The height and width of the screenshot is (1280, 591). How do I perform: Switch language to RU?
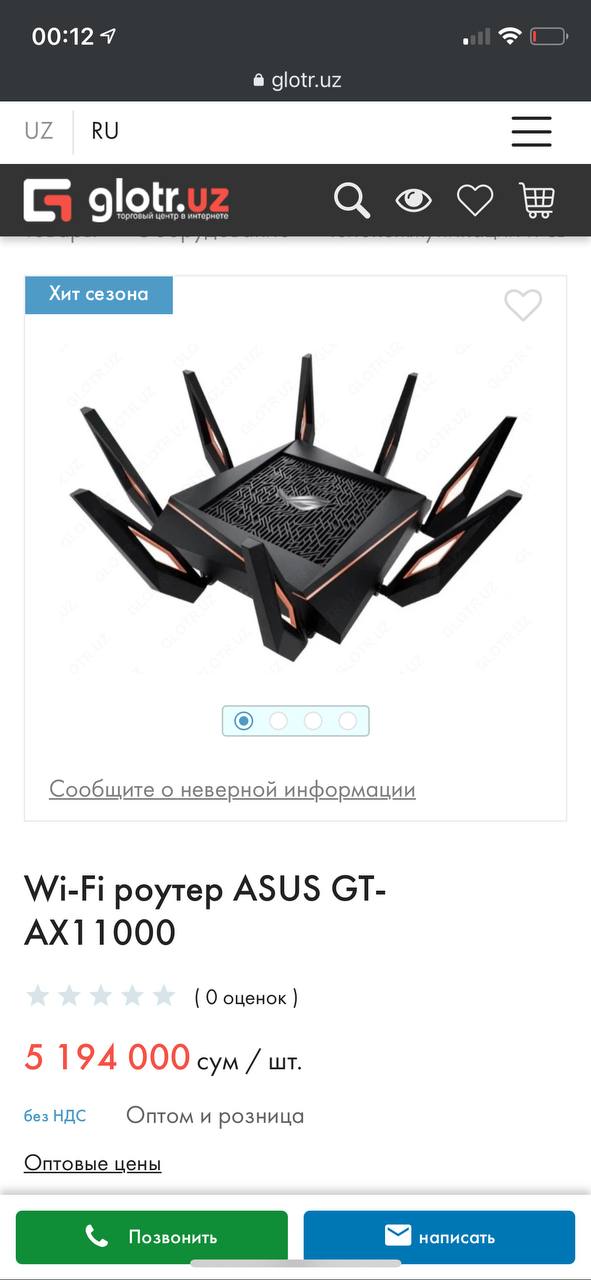pos(105,131)
